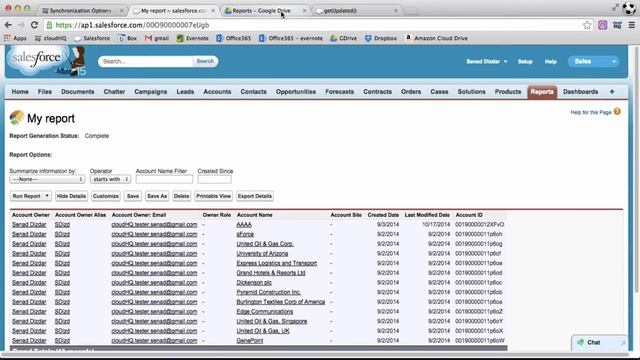This screenshot has height=360, width=640.
Task: Add a tab with the plus icon
Action: click(612, 92)
